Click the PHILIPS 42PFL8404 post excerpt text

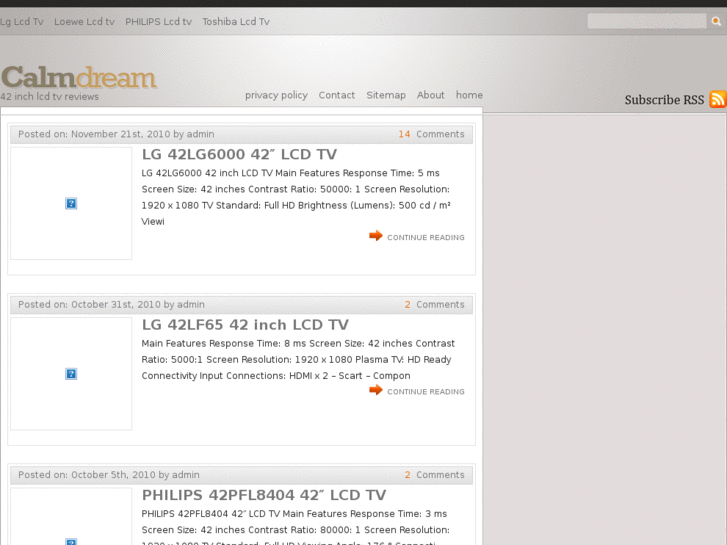(x=295, y=526)
